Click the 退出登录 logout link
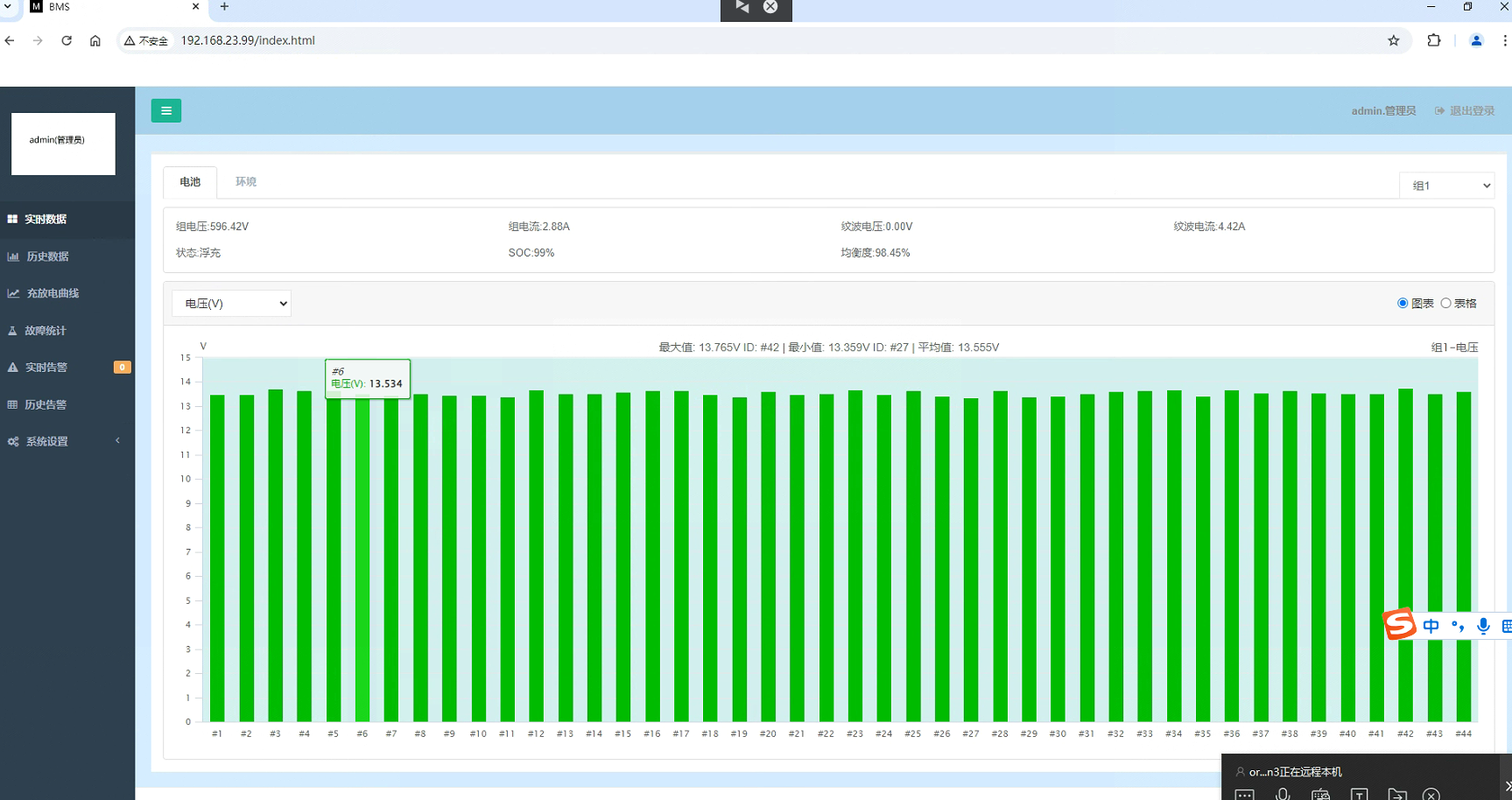The height and width of the screenshot is (800, 1512). (1465, 111)
